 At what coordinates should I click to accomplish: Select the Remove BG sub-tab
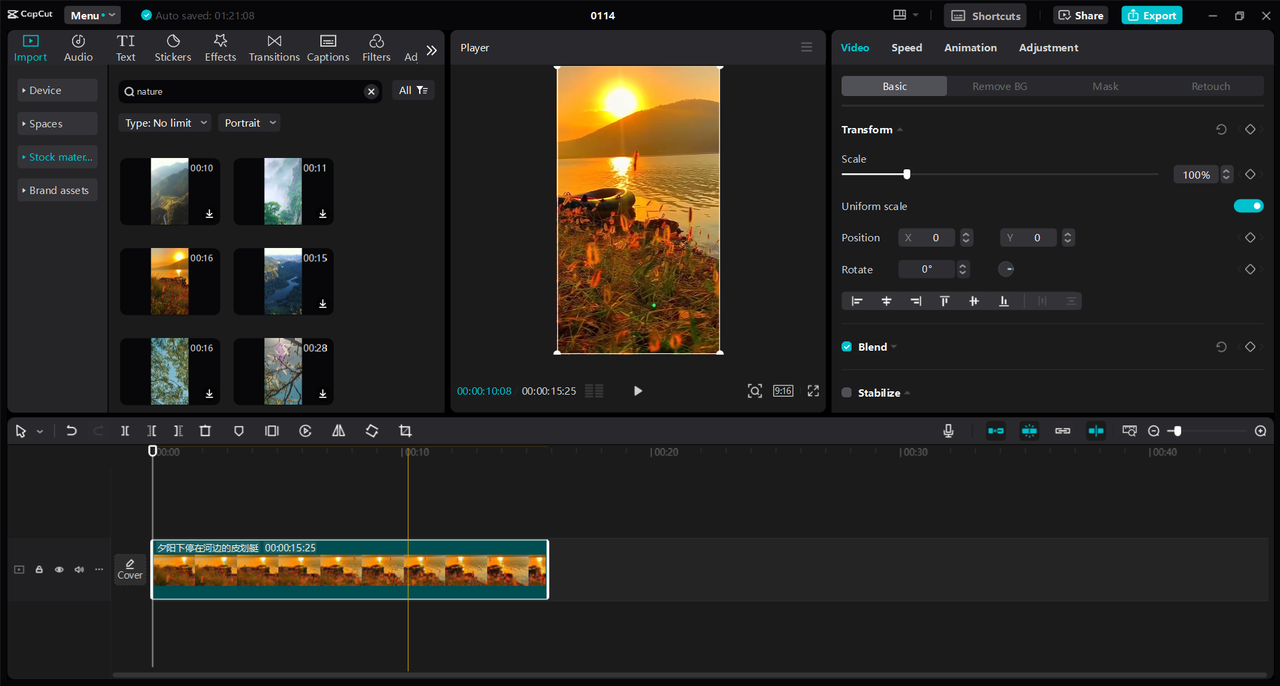point(1000,87)
